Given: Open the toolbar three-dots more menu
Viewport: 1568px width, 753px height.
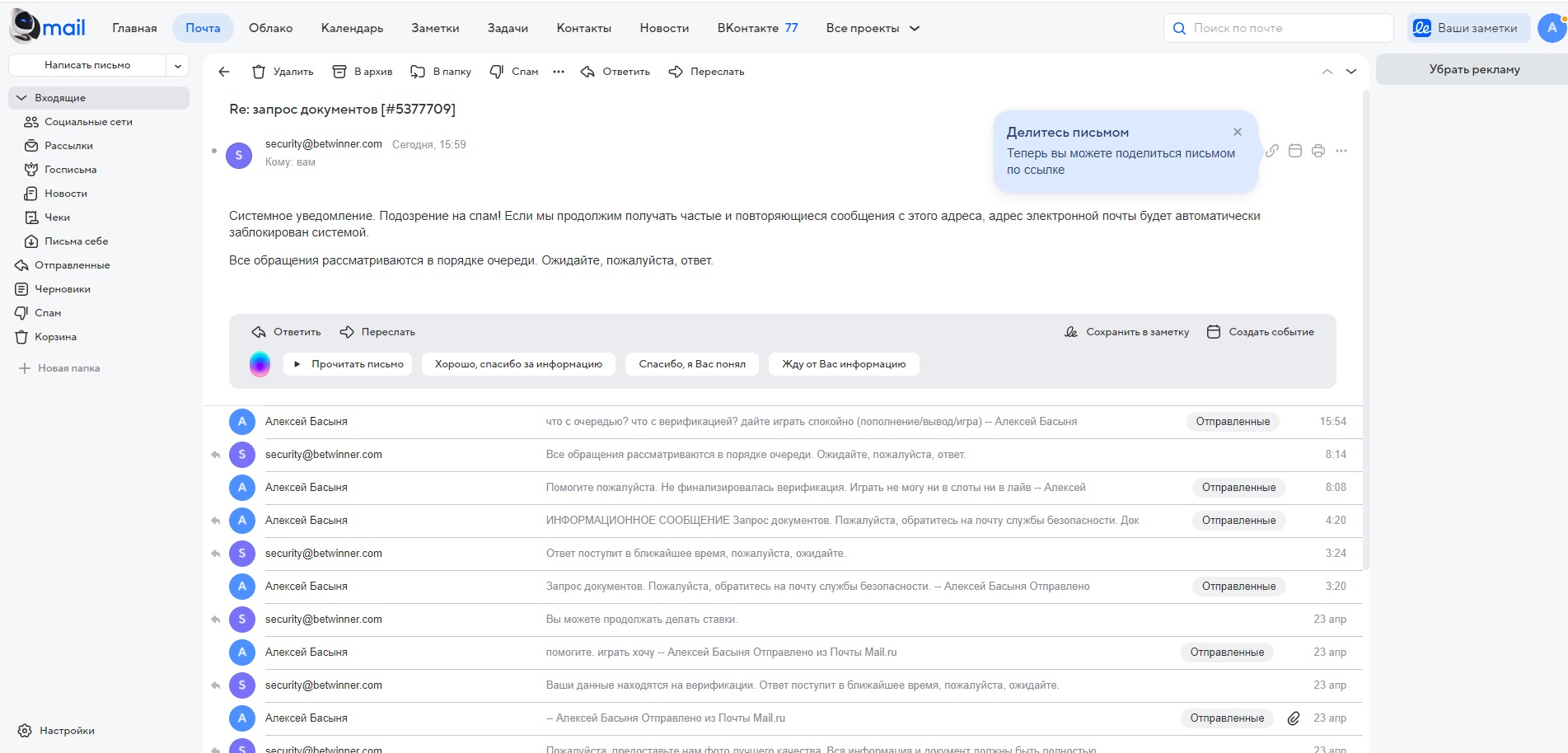Looking at the screenshot, I should click(559, 72).
